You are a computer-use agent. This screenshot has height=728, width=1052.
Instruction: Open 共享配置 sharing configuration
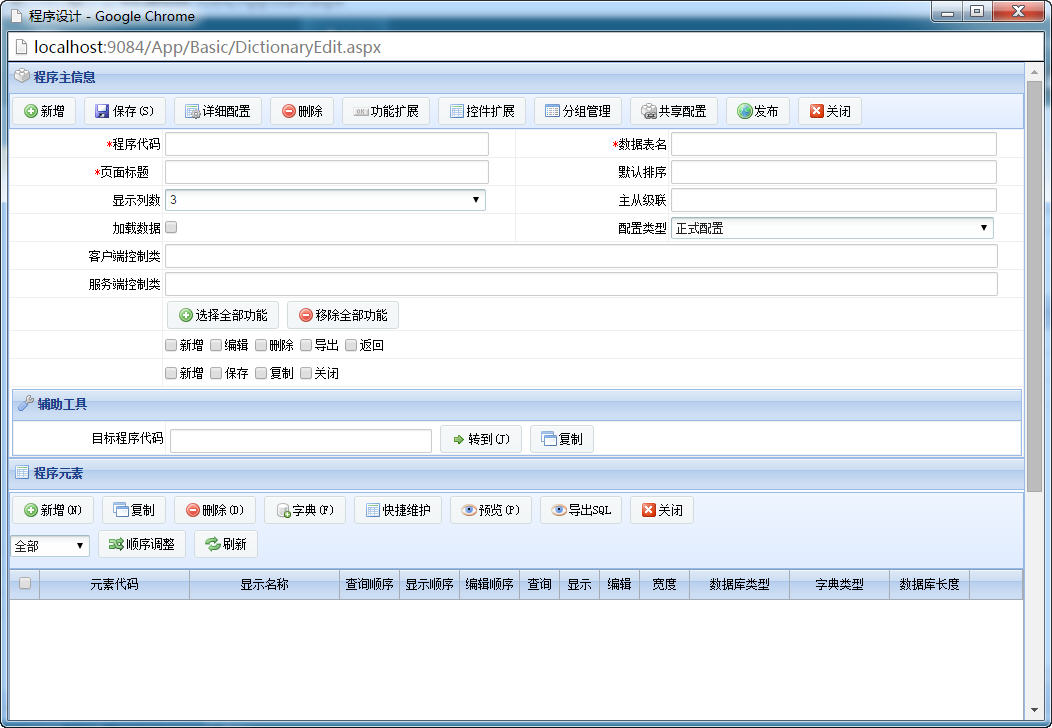(x=674, y=111)
